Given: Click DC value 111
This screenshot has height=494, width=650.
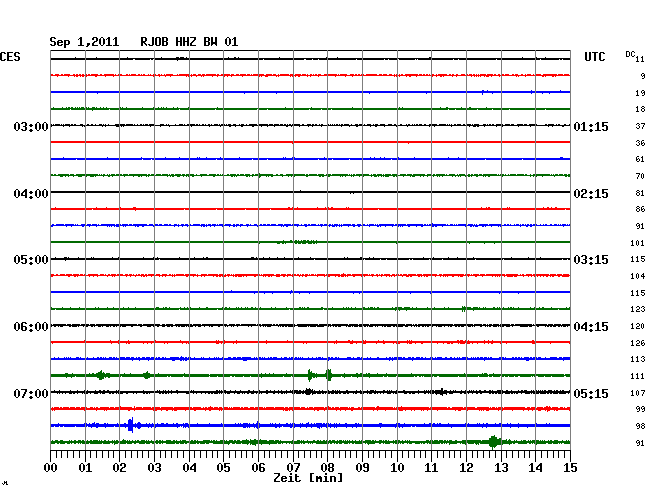Looking at the screenshot, I should pyautogui.click(x=638, y=376).
